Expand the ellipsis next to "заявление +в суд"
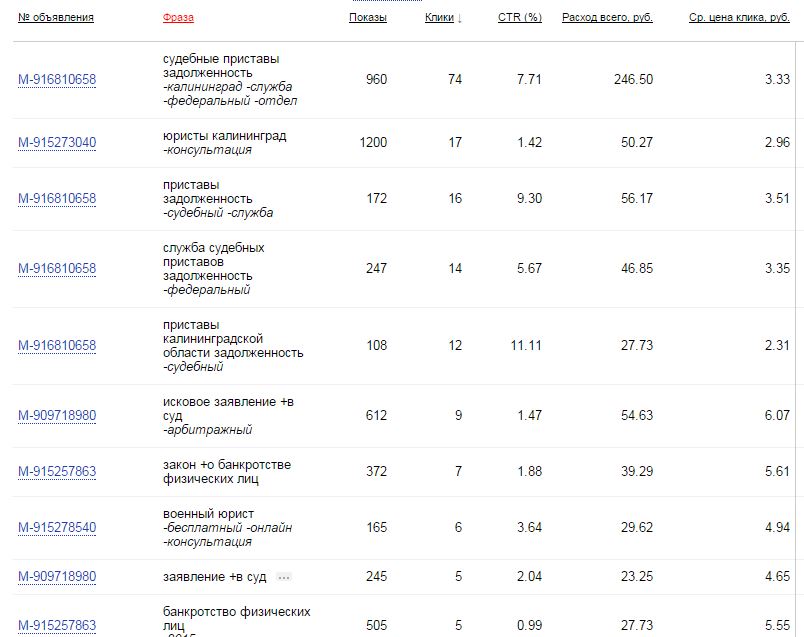 pyautogui.click(x=284, y=577)
